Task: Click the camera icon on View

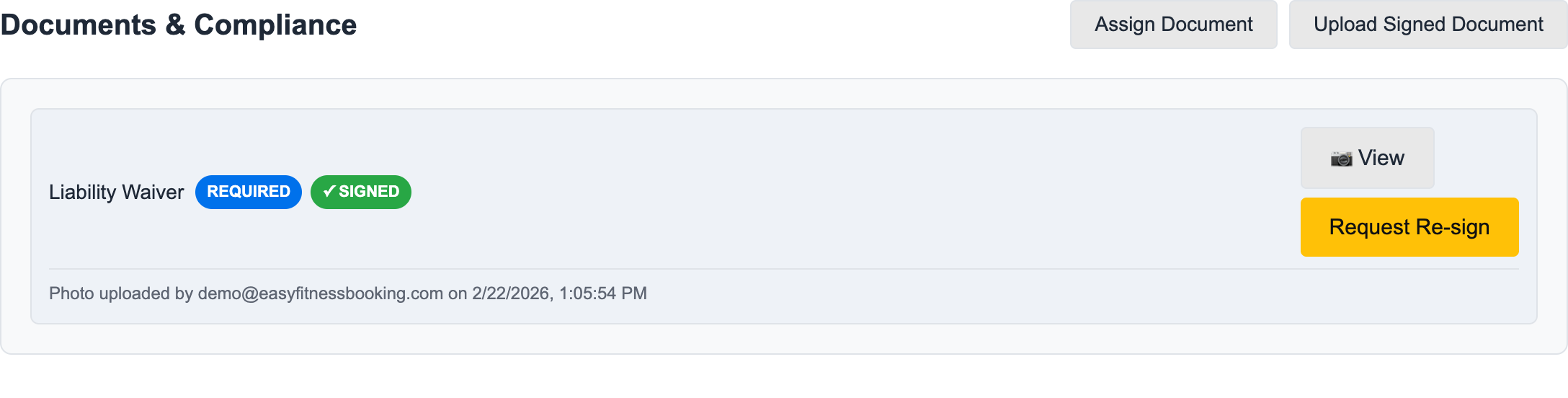Action: (1341, 159)
